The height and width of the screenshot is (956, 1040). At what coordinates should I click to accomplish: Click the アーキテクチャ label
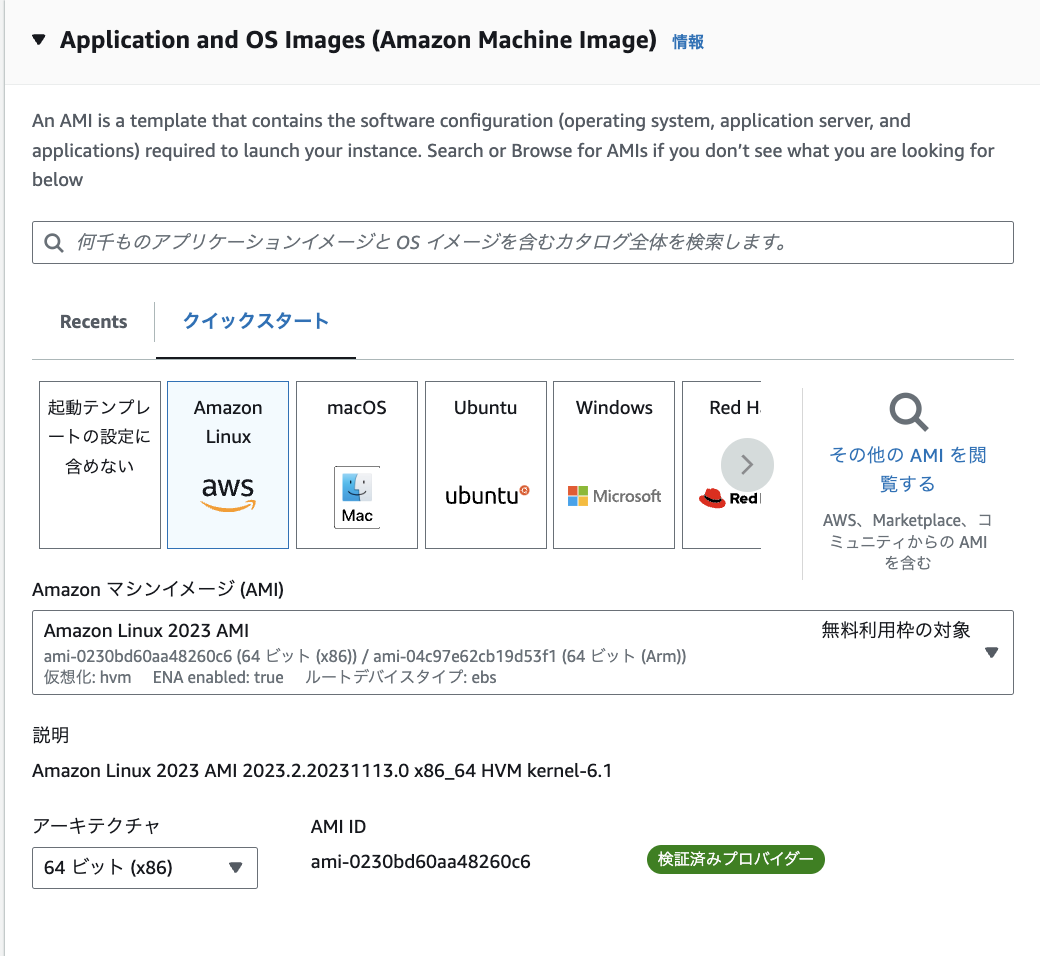click(96, 826)
